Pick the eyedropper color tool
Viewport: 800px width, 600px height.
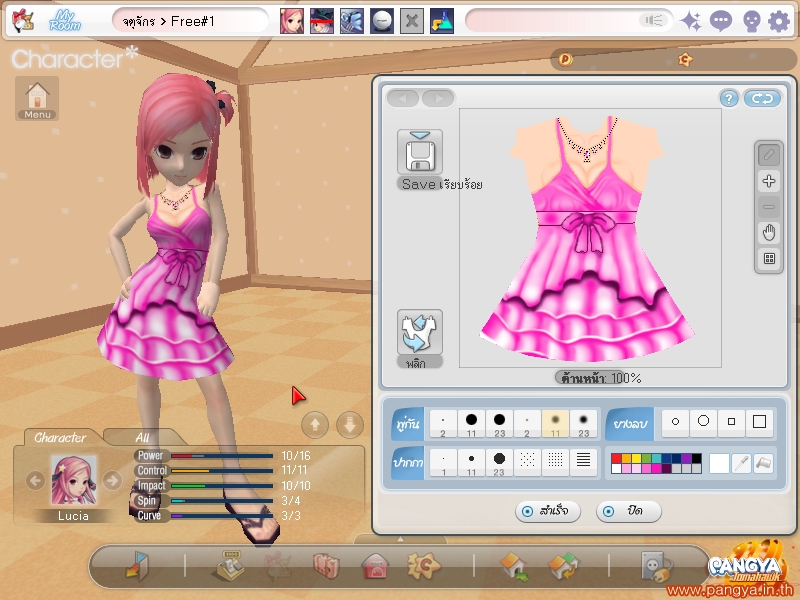(x=741, y=463)
